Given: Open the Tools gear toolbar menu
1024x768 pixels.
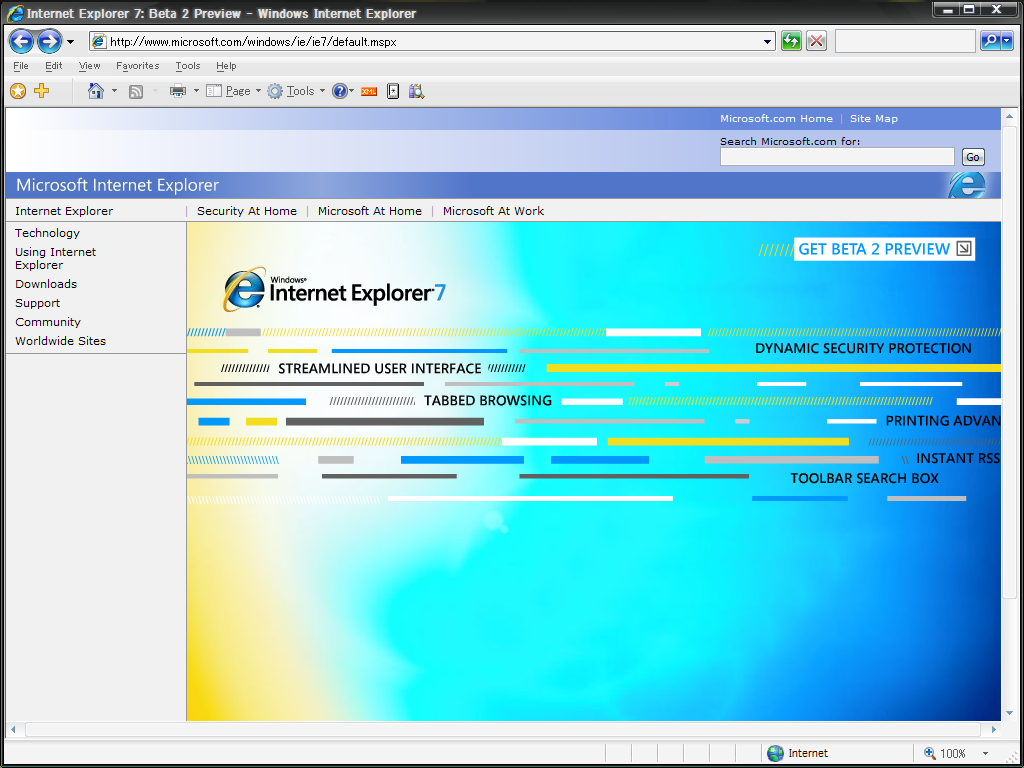Looking at the screenshot, I should [296, 91].
